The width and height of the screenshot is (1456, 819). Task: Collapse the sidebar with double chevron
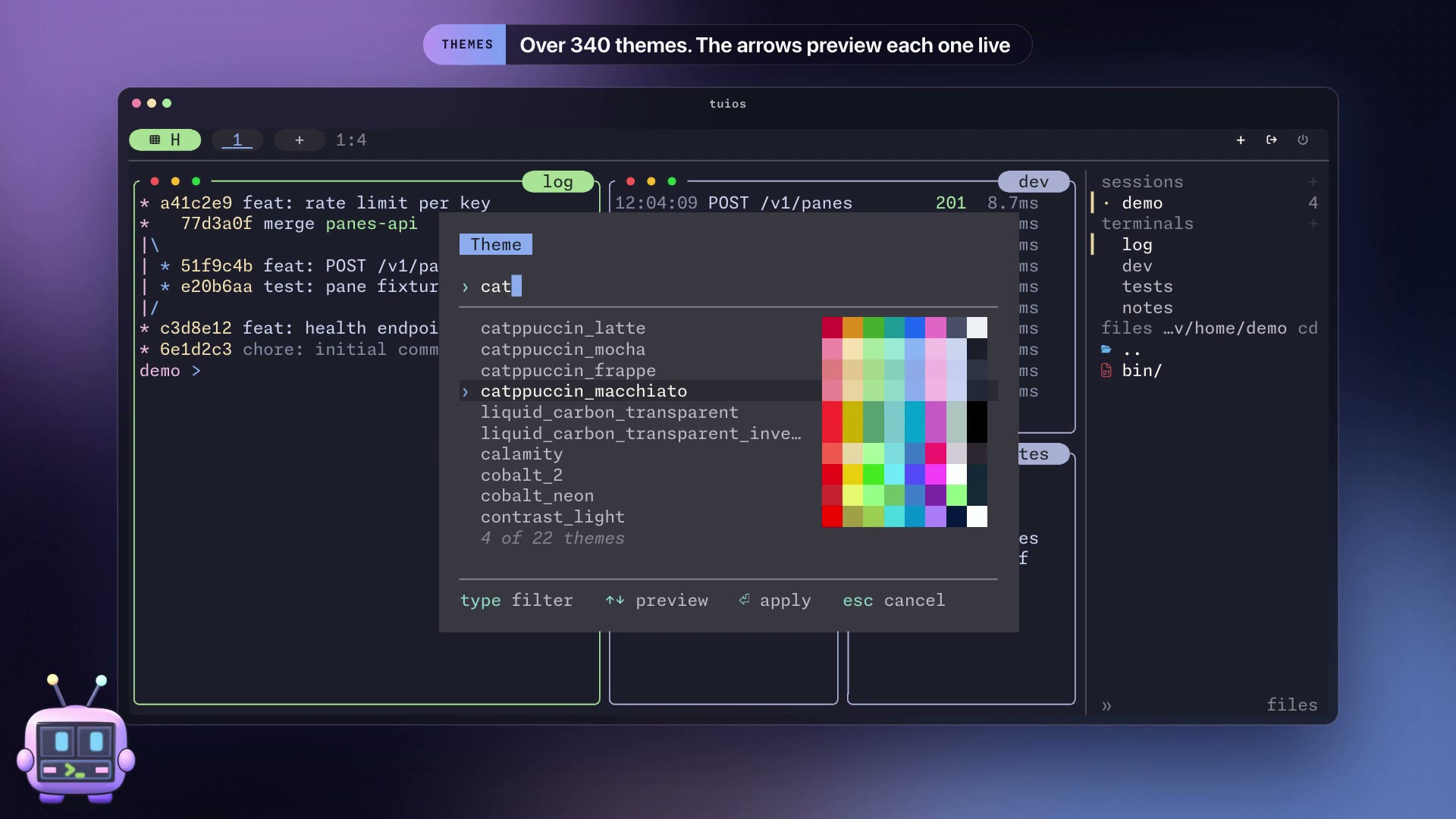pyautogui.click(x=1106, y=706)
